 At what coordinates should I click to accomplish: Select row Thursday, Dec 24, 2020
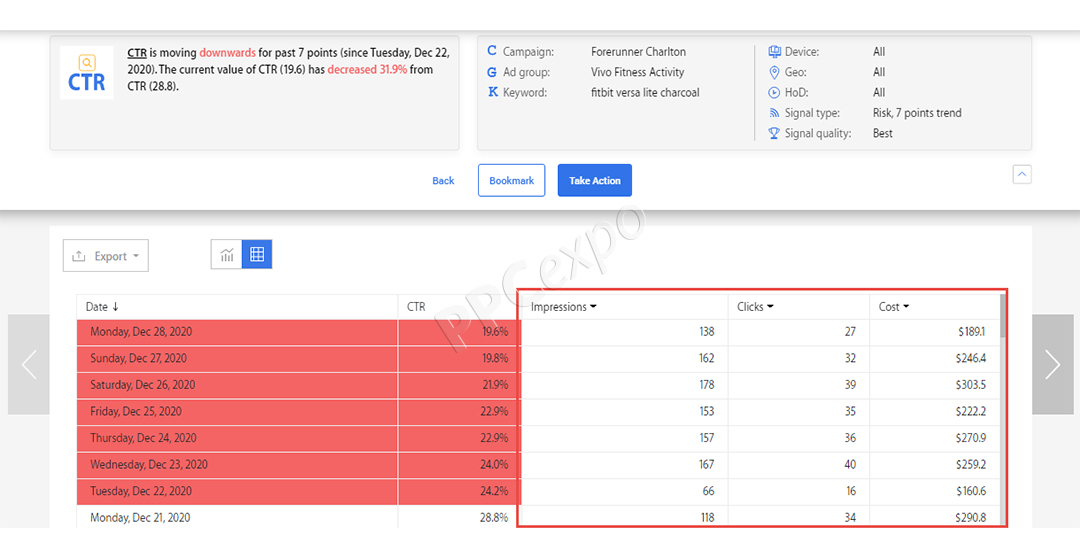[537, 438]
